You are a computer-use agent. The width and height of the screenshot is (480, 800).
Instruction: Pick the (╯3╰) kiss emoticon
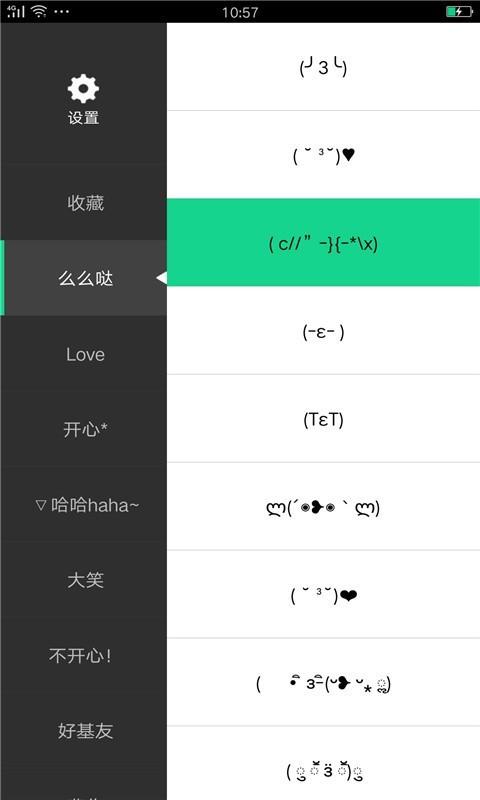coord(323,67)
